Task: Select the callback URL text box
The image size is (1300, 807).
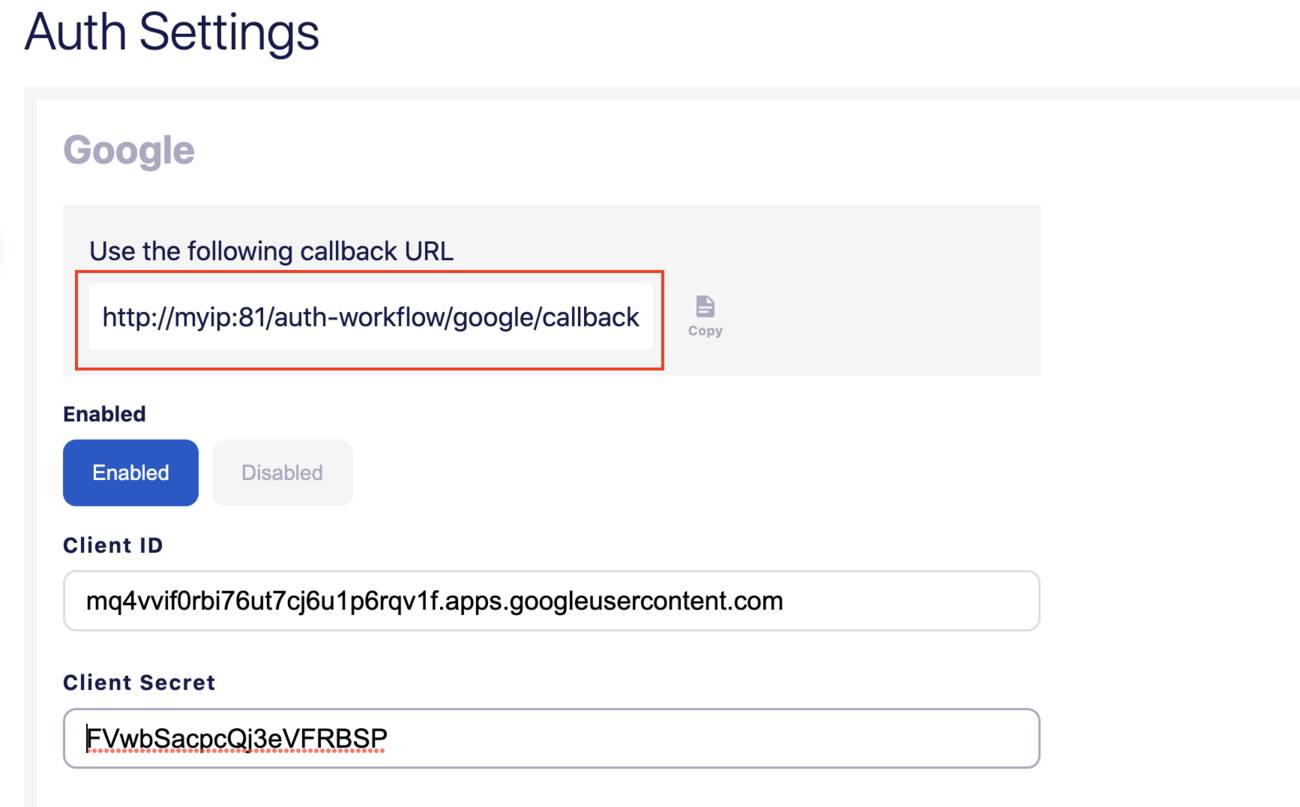Action: pyautogui.click(x=371, y=317)
